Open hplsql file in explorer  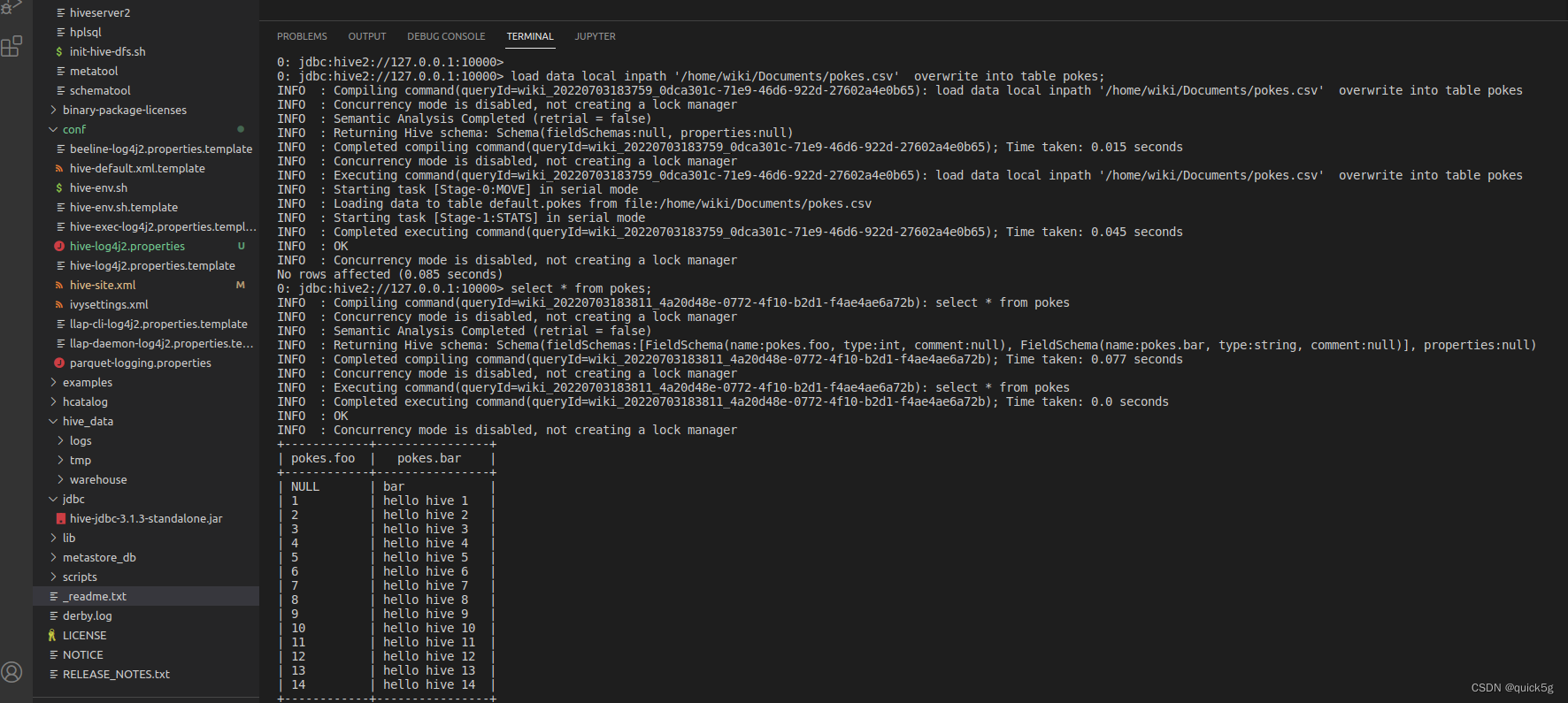coord(146,33)
